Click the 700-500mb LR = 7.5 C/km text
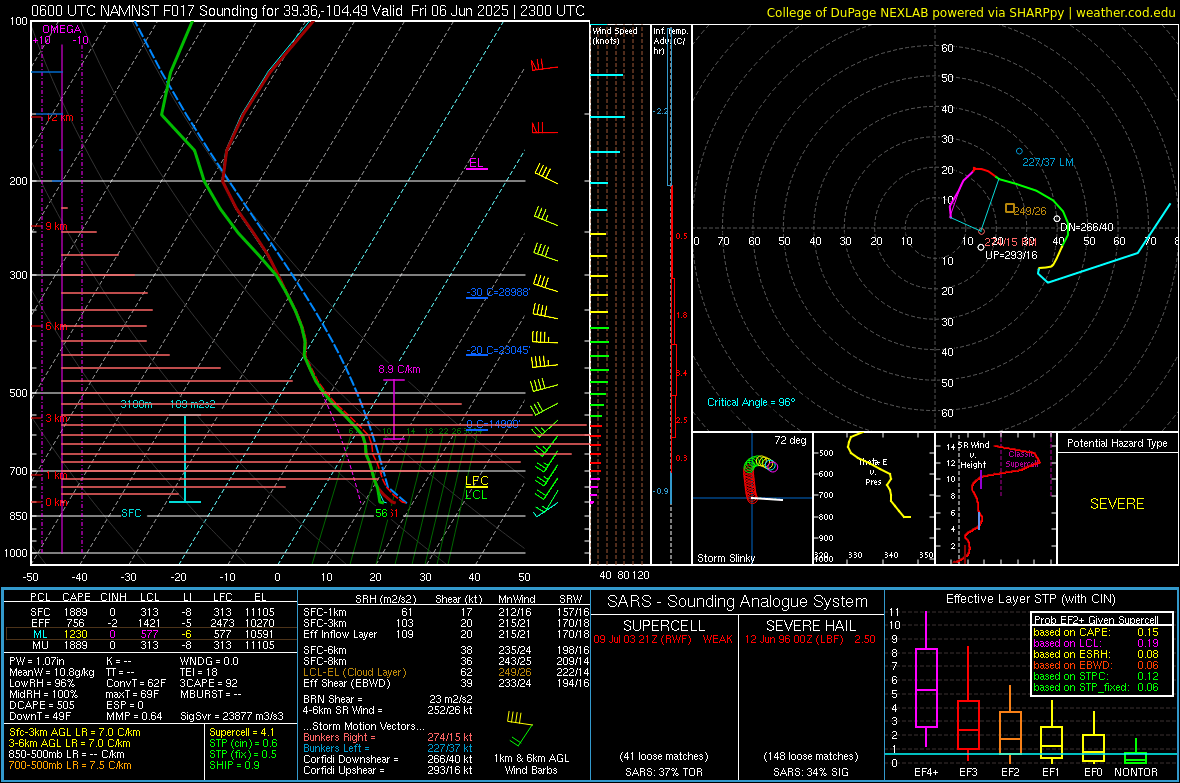The height and width of the screenshot is (783, 1180). (70, 765)
